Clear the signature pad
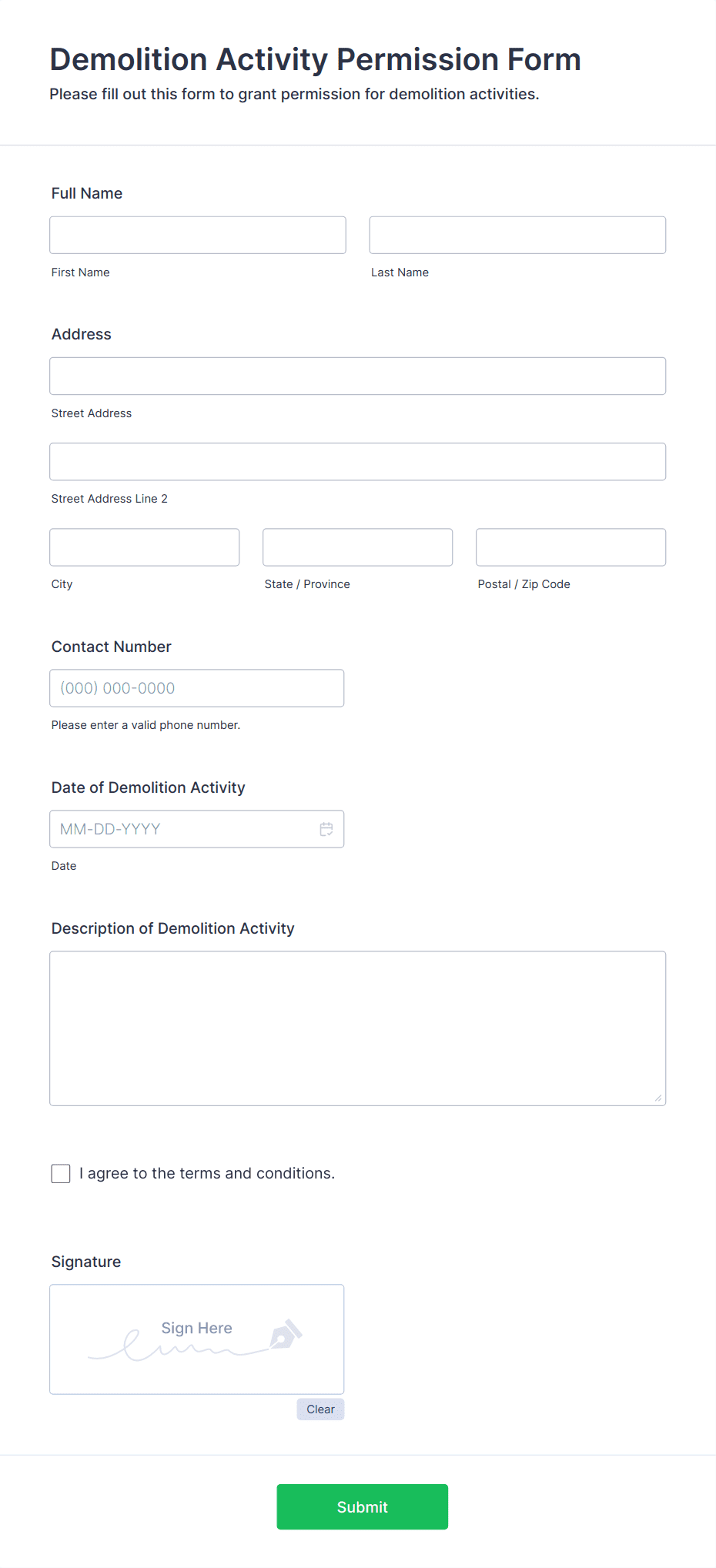Screen dimensions: 716x1568 [320, 1409]
